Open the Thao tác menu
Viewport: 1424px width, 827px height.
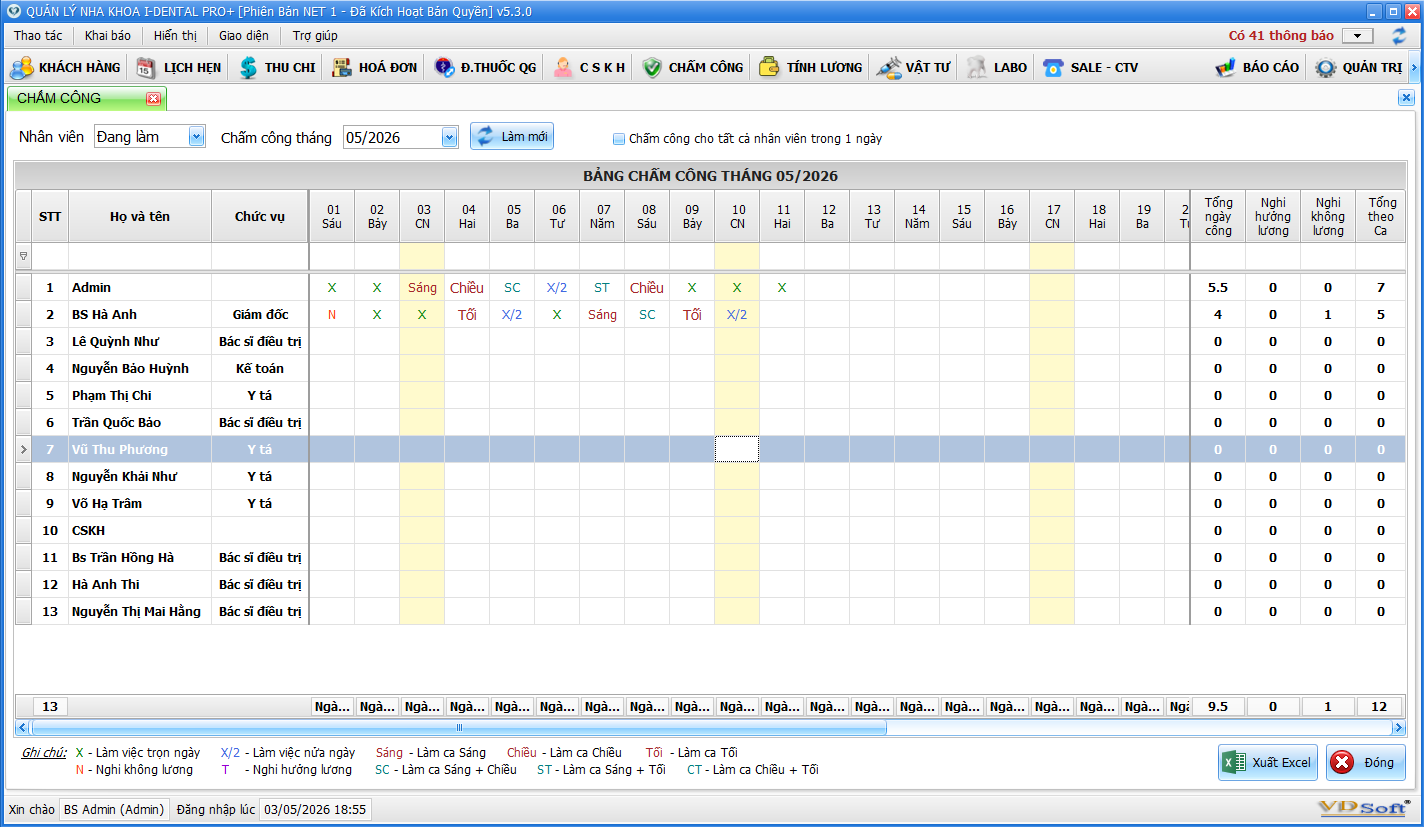coord(38,35)
